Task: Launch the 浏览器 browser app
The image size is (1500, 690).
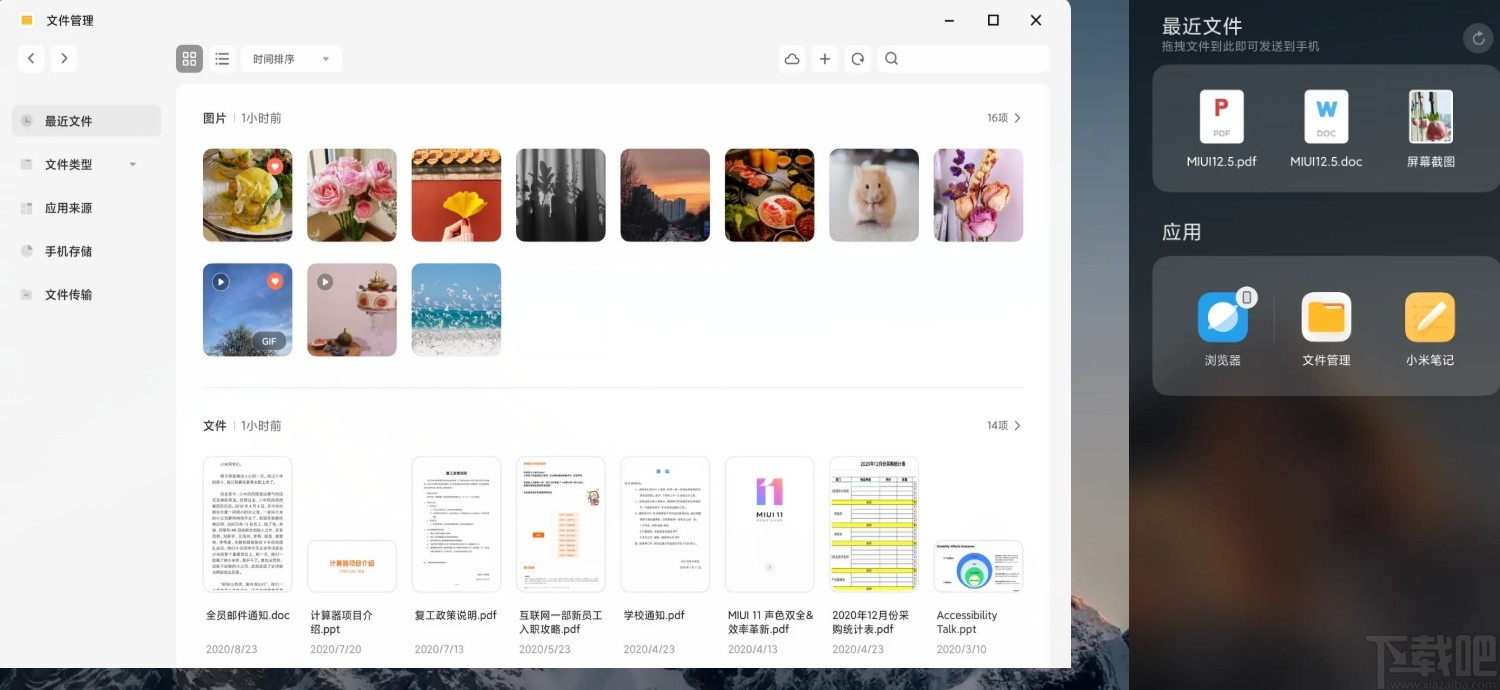Action: pyautogui.click(x=1222, y=318)
